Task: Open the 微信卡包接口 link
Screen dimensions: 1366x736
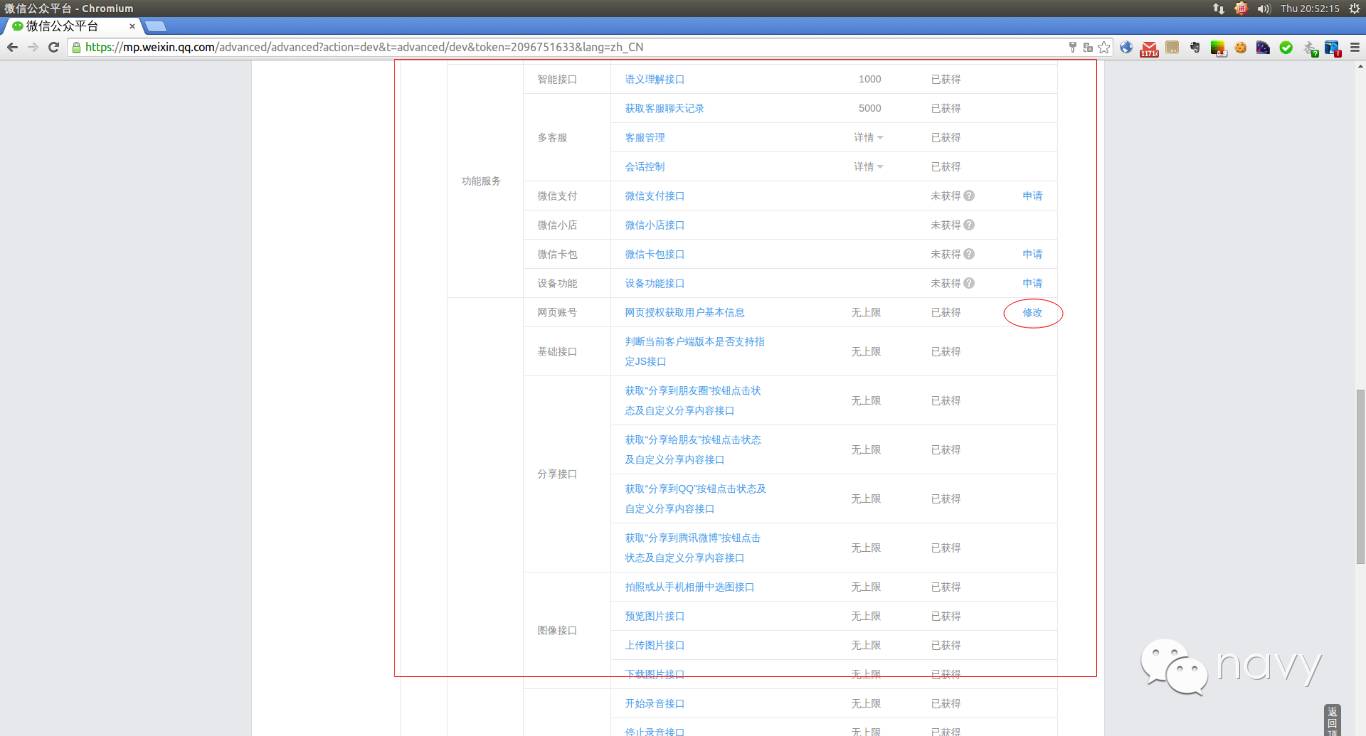Action: [655, 254]
